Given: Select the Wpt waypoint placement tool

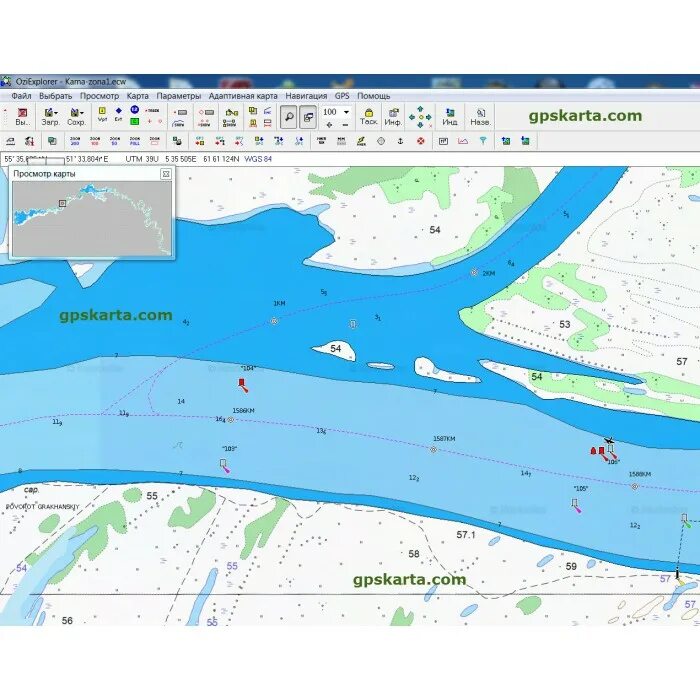Looking at the screenshot, I should click(x=102, y=114).
